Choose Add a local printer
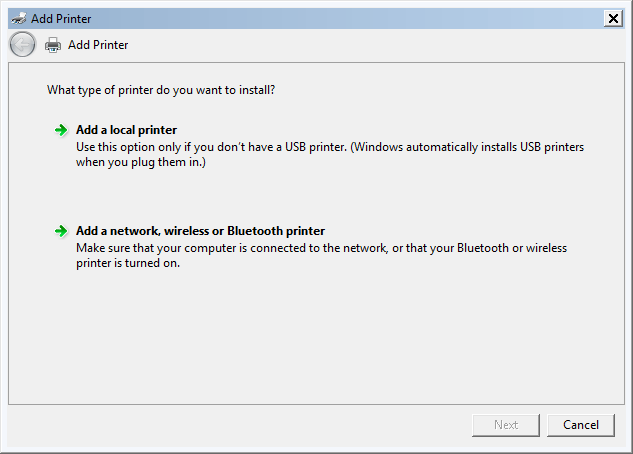 (x=126, y=130)
